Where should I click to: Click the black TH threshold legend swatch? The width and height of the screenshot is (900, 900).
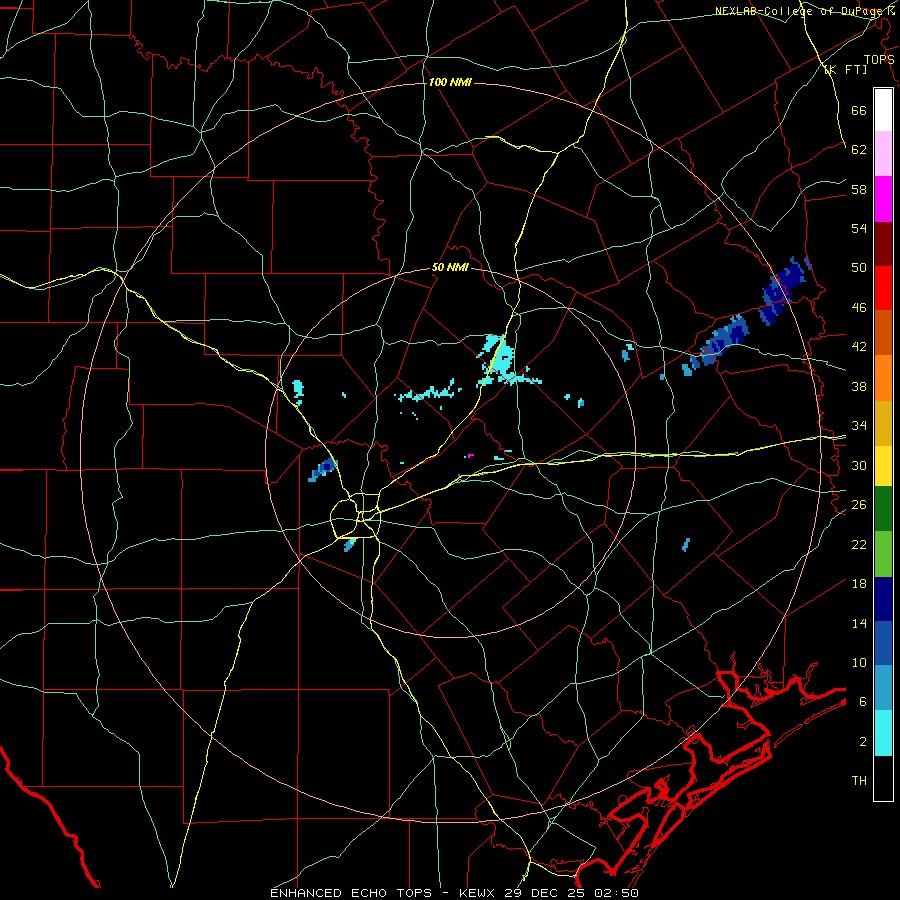pos(883,778)
